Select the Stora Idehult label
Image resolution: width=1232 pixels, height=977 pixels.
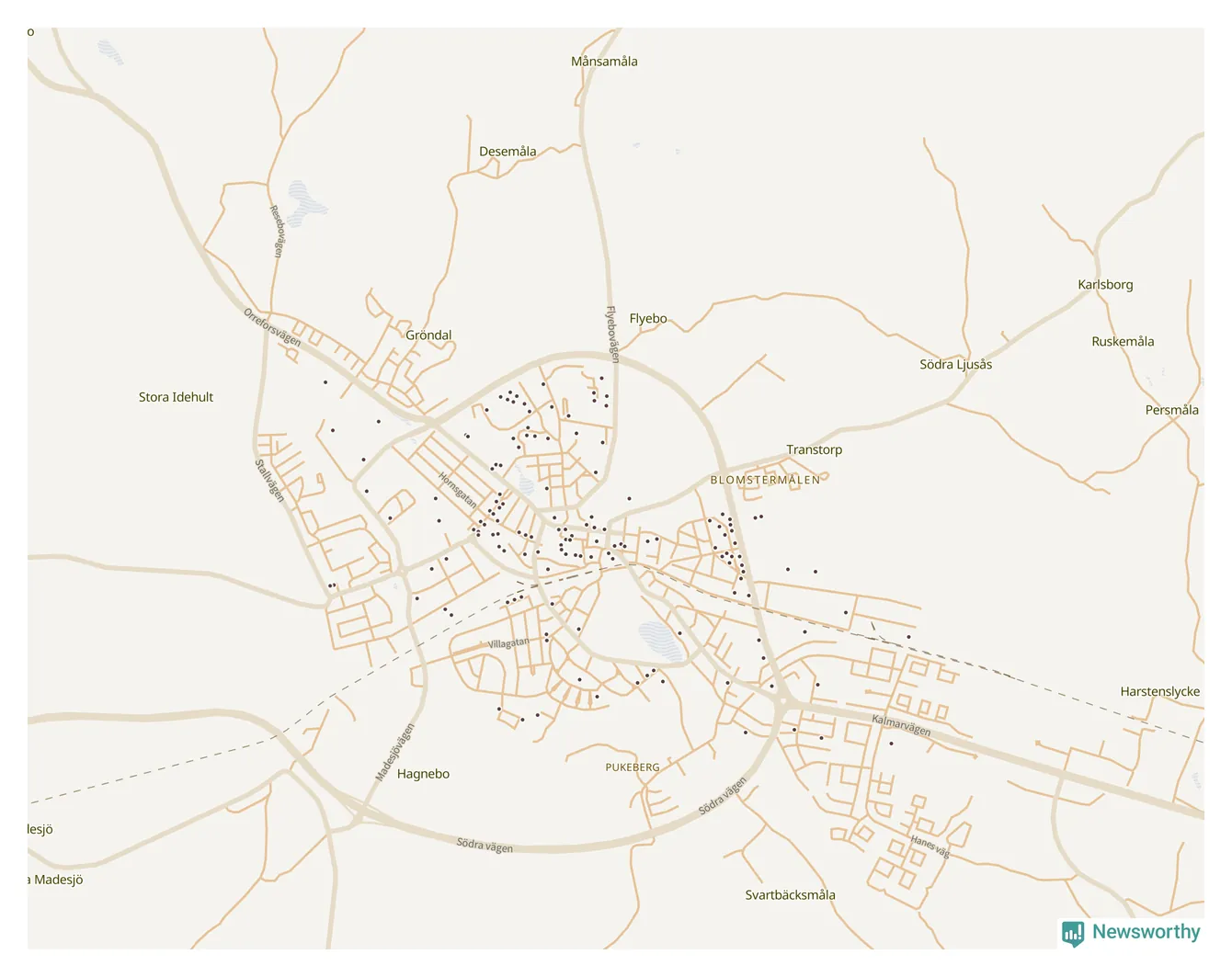(176, 397)
